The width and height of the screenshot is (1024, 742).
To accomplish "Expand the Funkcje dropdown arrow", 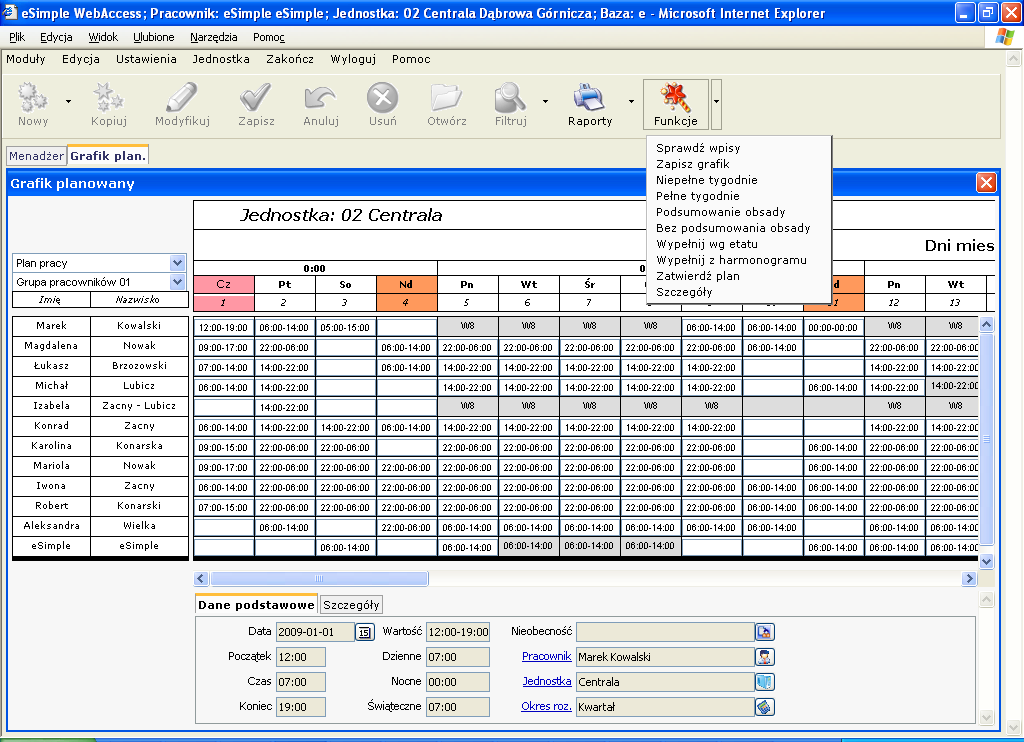I will [x=716, y=103].
